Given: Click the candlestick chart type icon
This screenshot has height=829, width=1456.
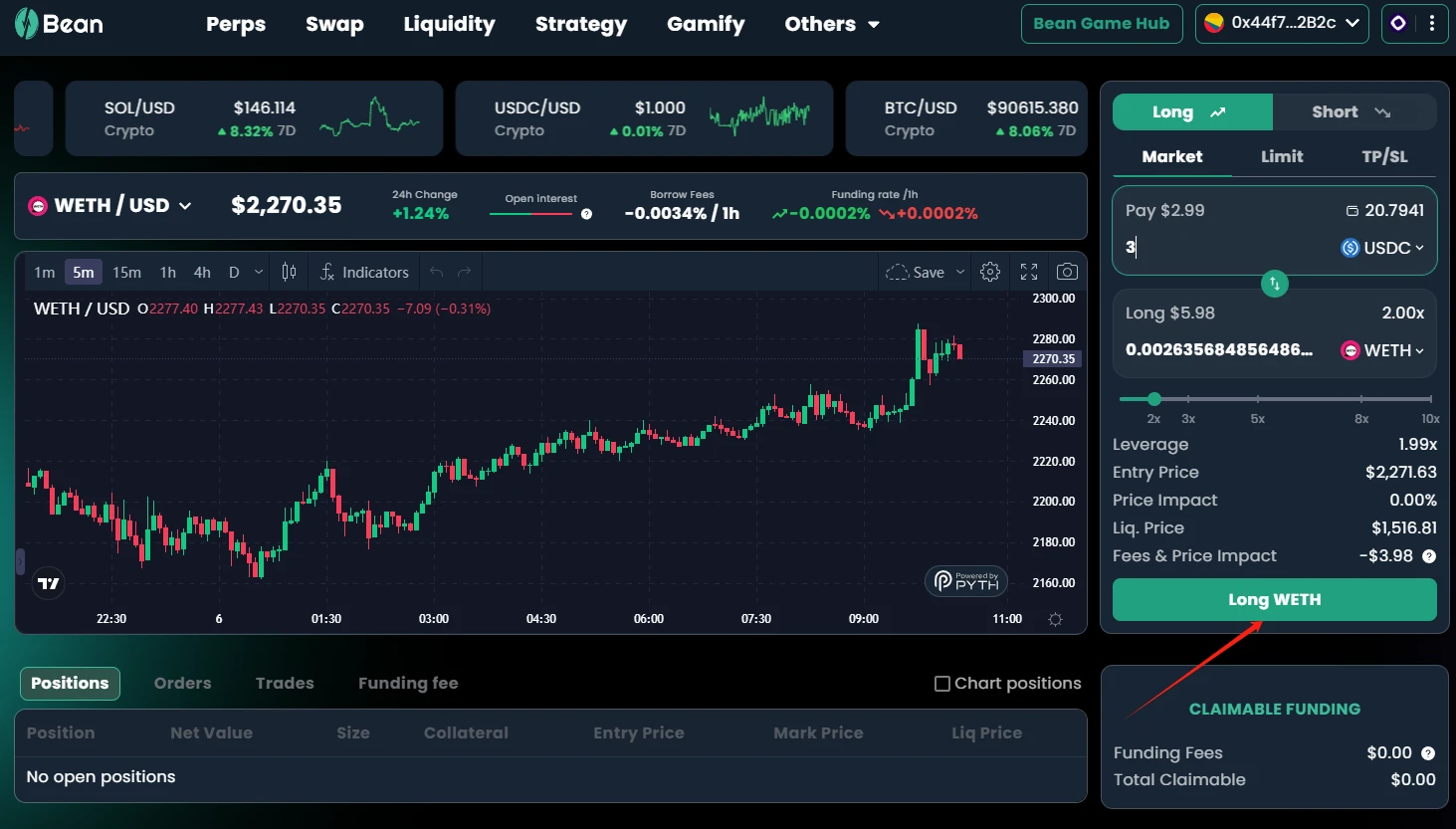Looking at the screenshot, I should tap(289, 272).
